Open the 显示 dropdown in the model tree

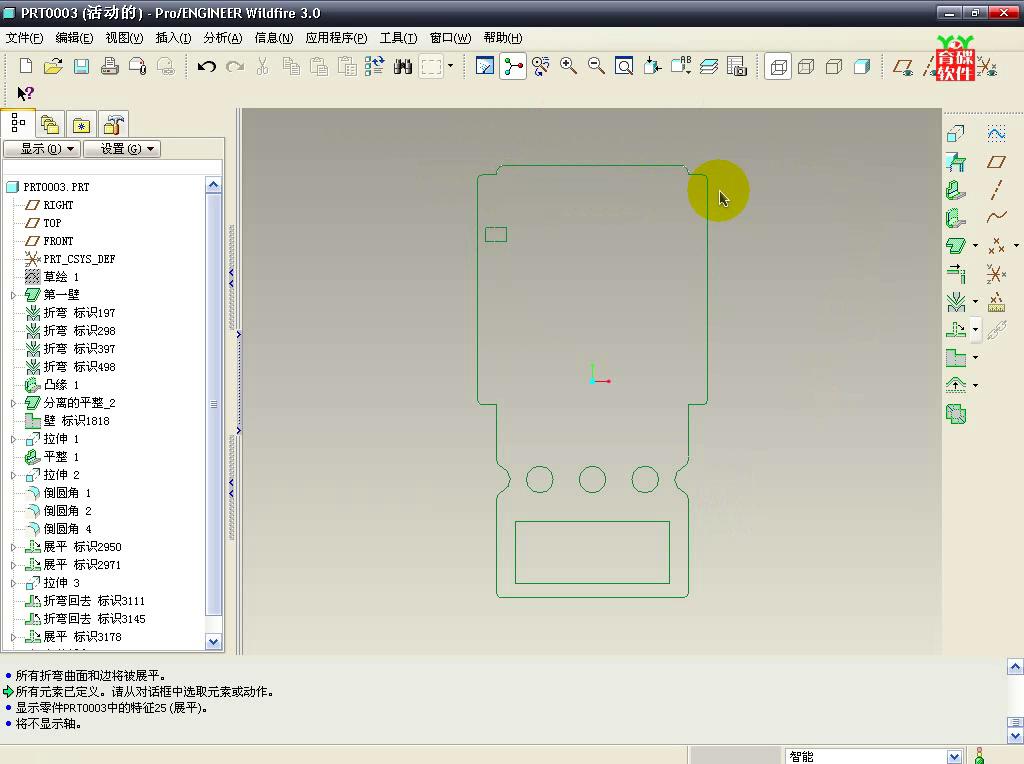click(x=42, y=149)
